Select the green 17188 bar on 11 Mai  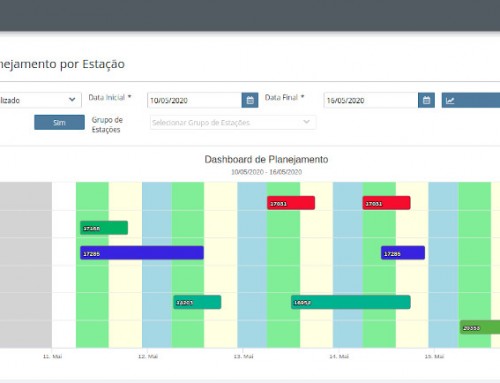coord(104,228)
